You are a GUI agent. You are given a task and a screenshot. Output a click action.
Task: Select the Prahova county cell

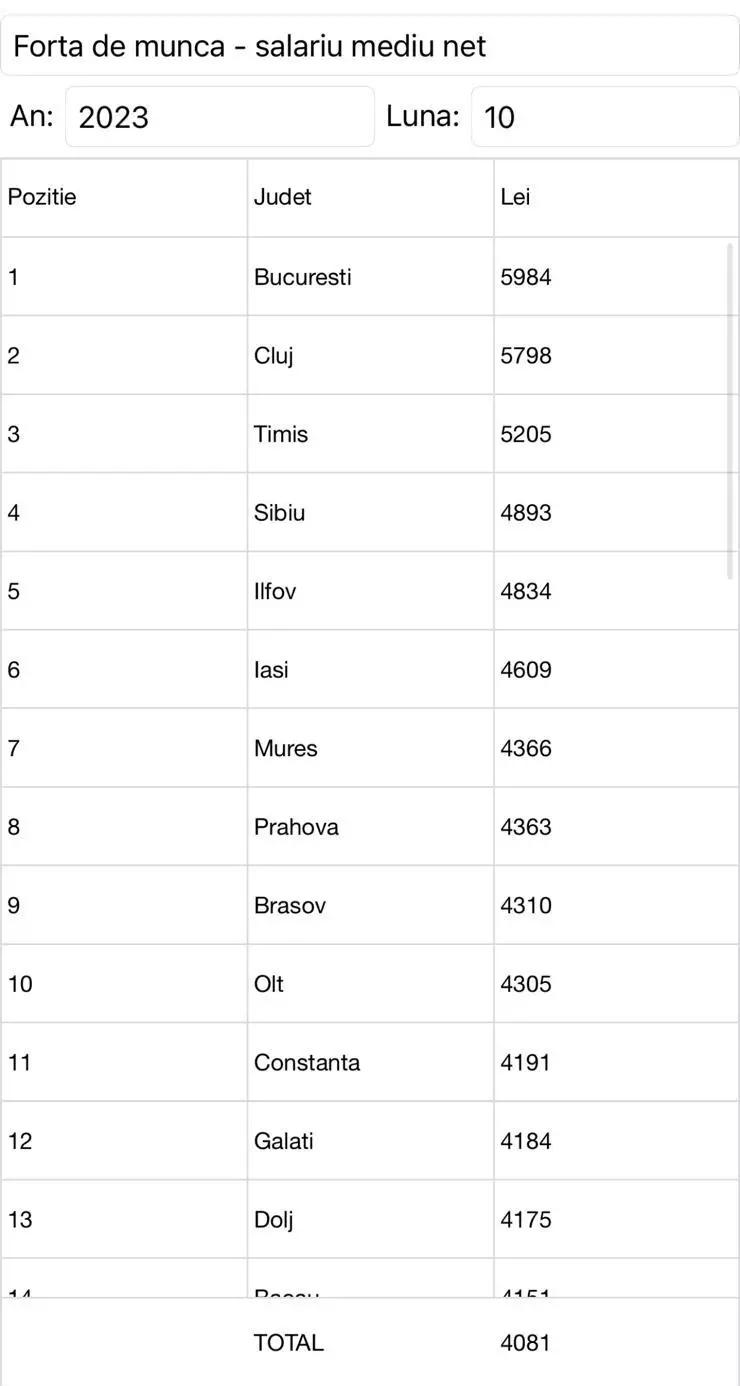pos(296,827)
